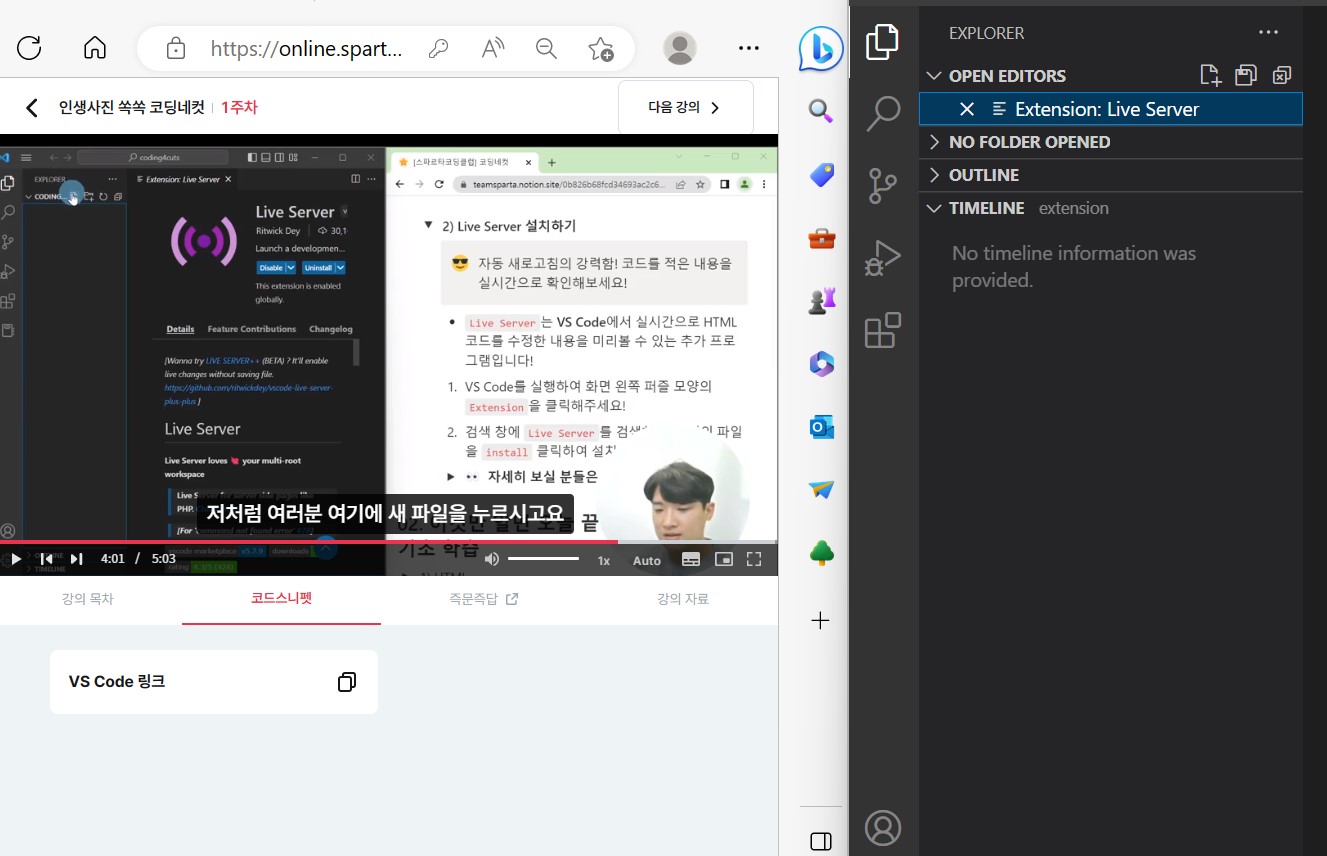This screenshot has width=1327, height=856.
Task: Collapse the TIMELINE section
Action: click(934, 208)
